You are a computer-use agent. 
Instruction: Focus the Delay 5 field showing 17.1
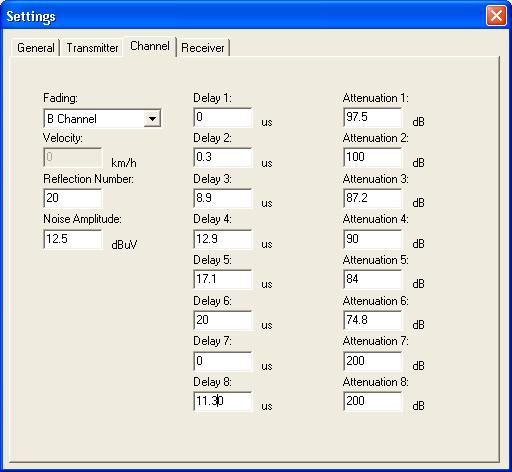click(x=223, y=279)
